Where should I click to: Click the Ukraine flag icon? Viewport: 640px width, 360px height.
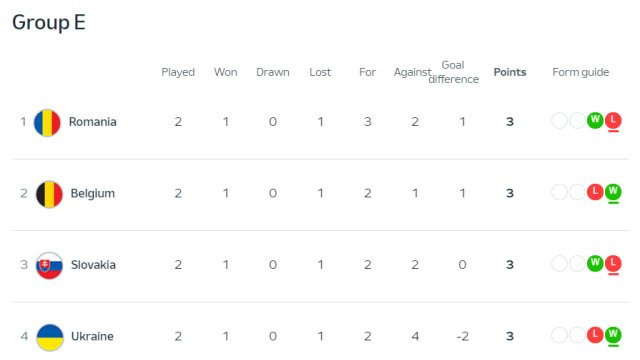[50, 338]
